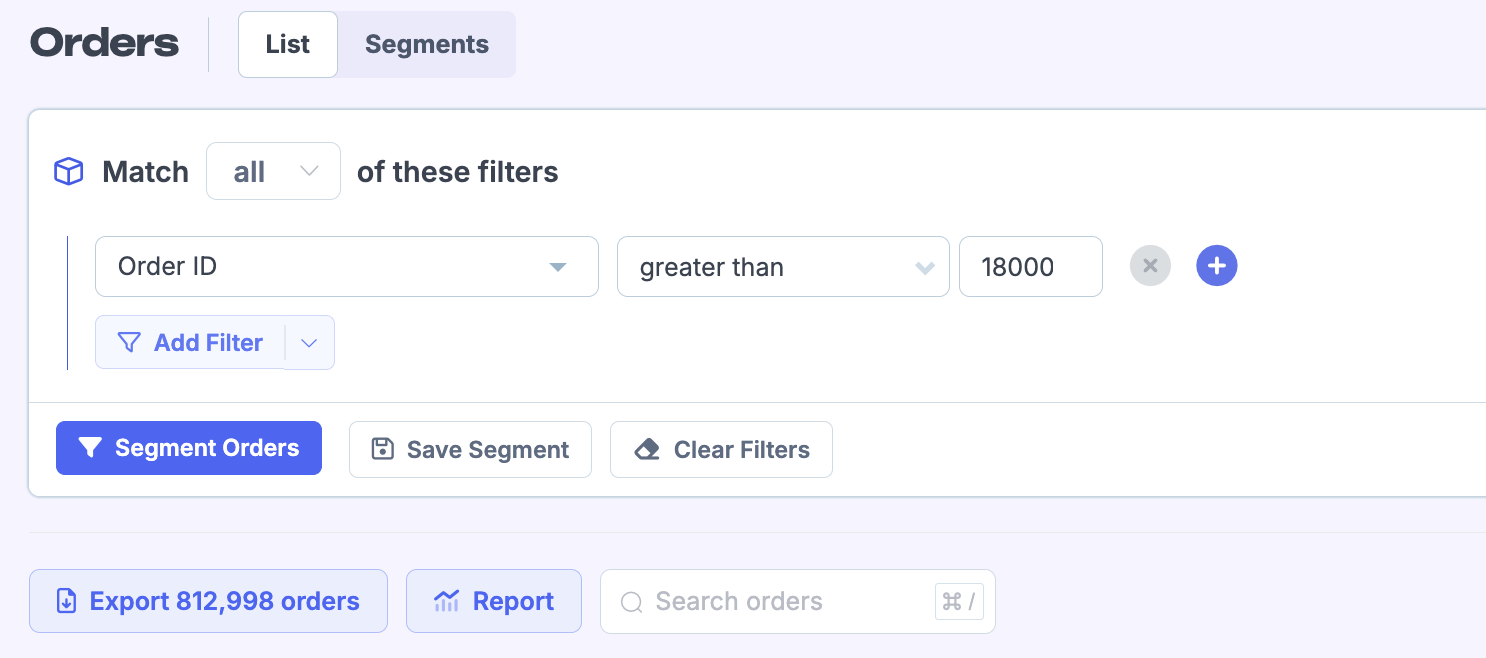Screen dimensions: 1486x658
Task: Click the eraser icon in Clear Filters
Action: (647, 450)
